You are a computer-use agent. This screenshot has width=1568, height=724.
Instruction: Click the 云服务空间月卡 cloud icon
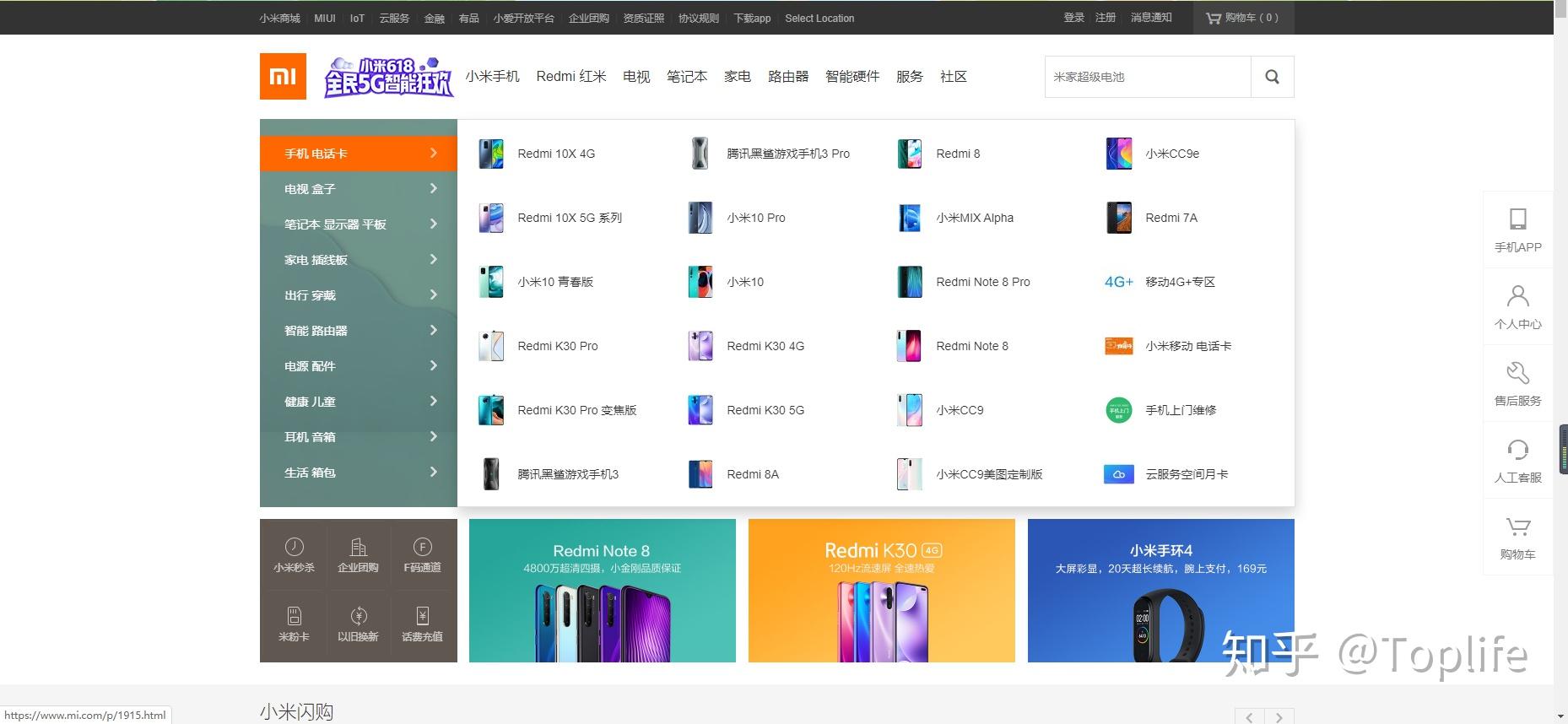click(1119, 474)
